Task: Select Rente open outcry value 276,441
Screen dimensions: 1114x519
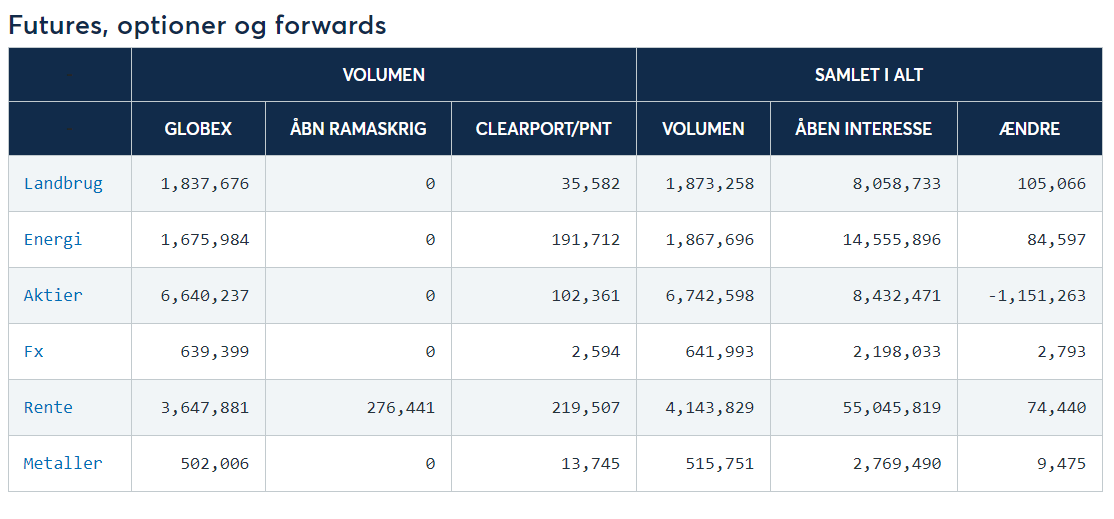Action: [401, 408]
